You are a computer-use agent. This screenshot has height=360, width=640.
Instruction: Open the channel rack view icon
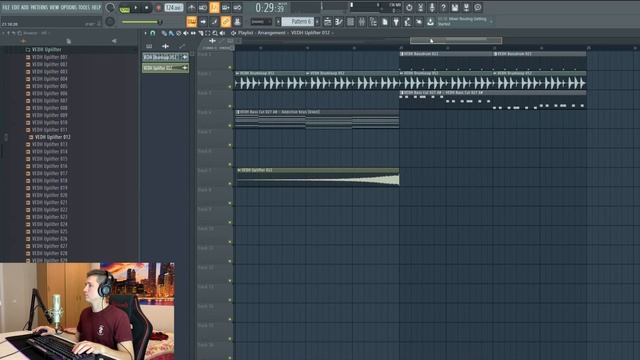tap(350, 22)
